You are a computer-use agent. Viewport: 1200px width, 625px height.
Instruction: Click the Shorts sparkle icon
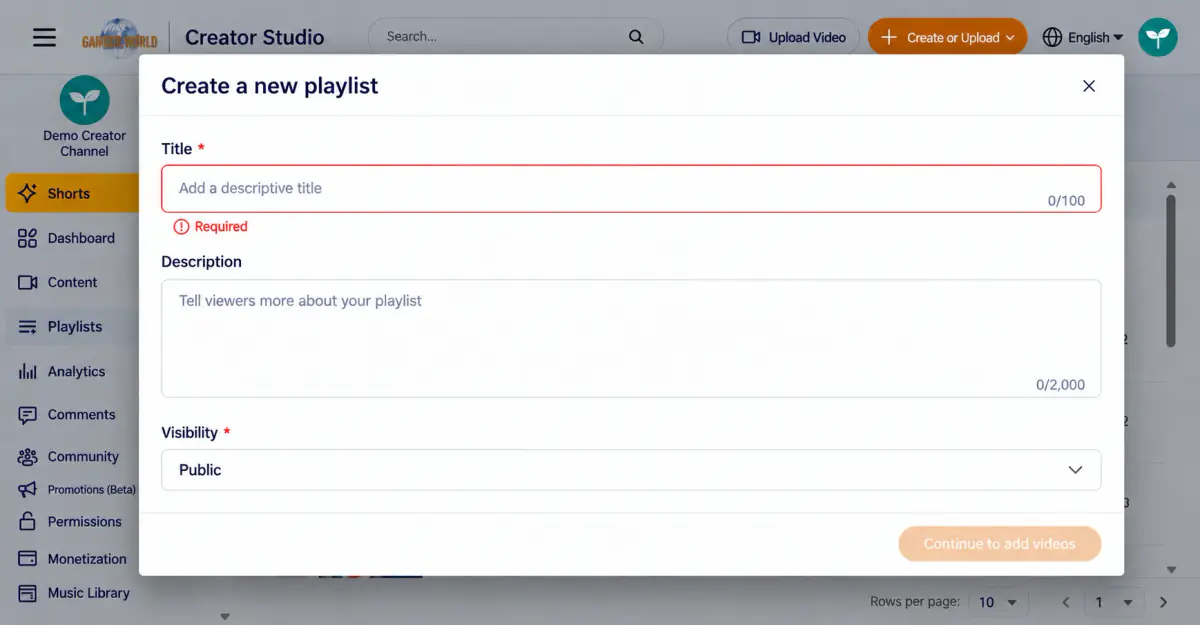[x=28, y=193]
